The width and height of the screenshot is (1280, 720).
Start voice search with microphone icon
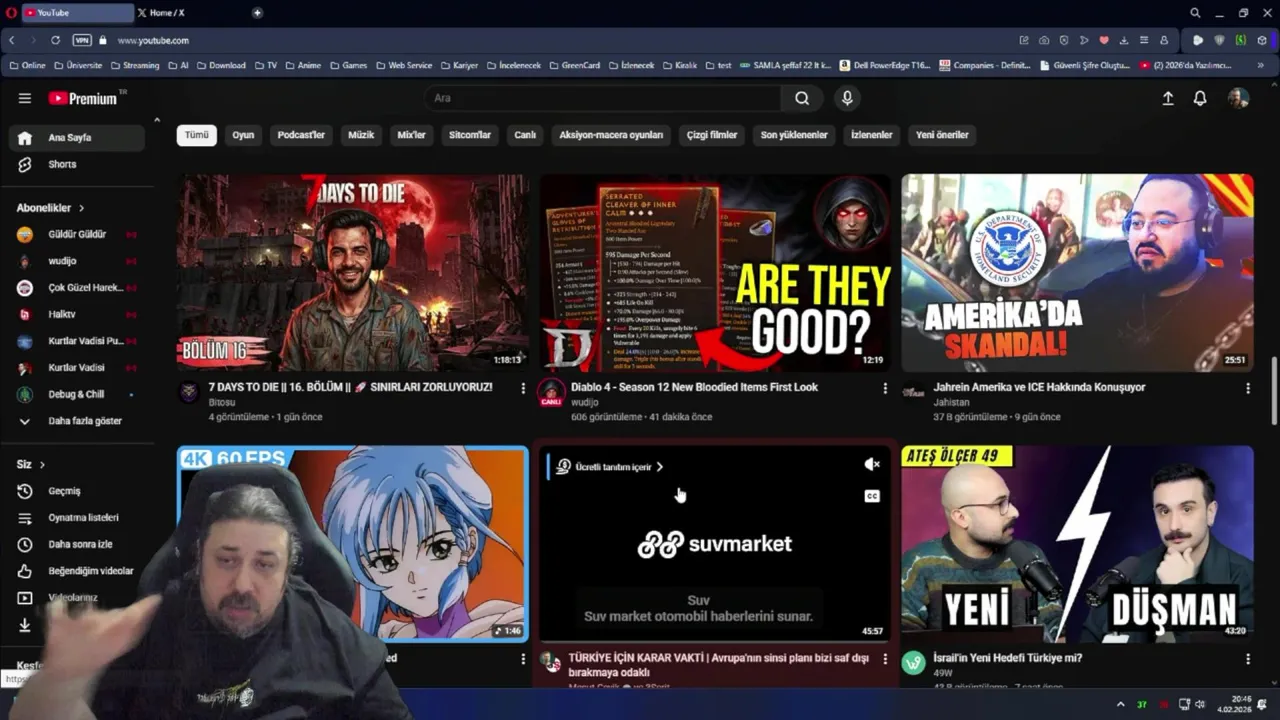(847, 98)
